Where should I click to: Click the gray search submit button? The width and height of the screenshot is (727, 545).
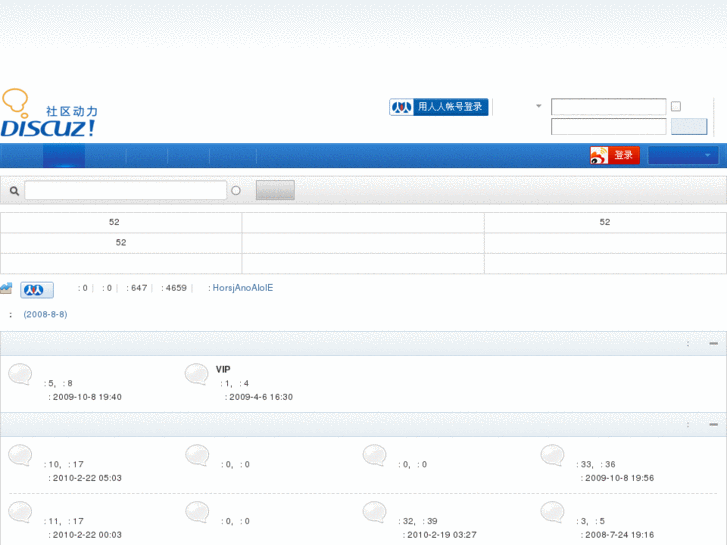(275, 191)
